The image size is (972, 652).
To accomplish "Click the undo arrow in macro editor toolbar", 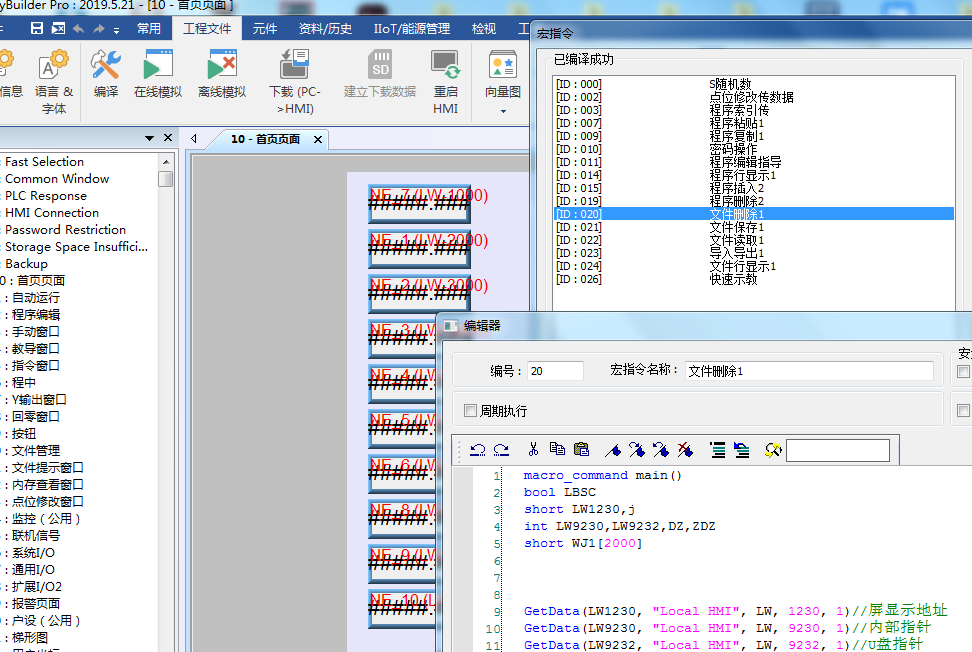I will (478, 450).
